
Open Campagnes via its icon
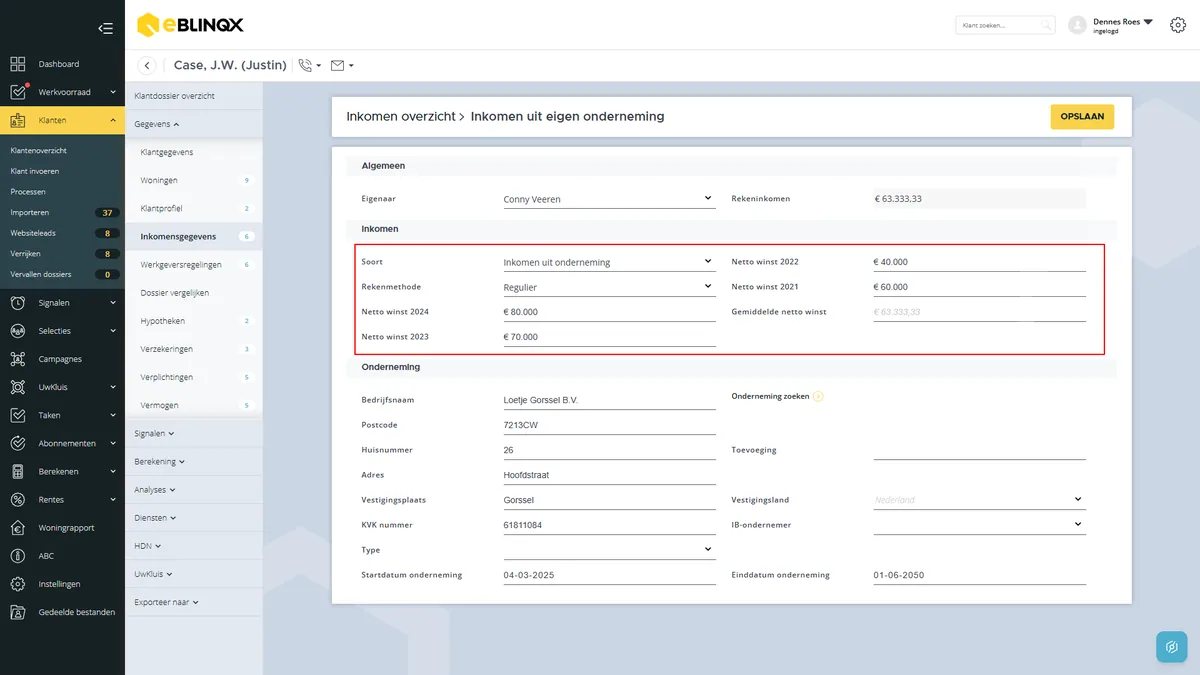(x=18, y=359)
